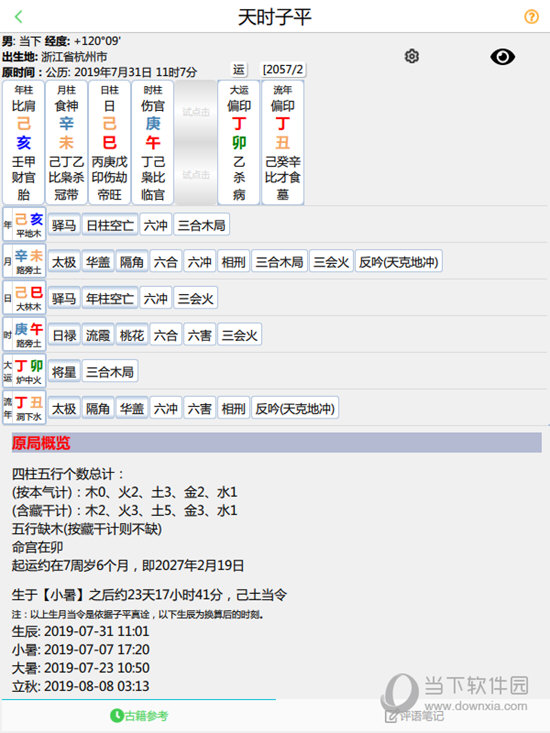Click 丁卯 炉中火 大运 row label

pyautogui.click(x=24, y=371)
